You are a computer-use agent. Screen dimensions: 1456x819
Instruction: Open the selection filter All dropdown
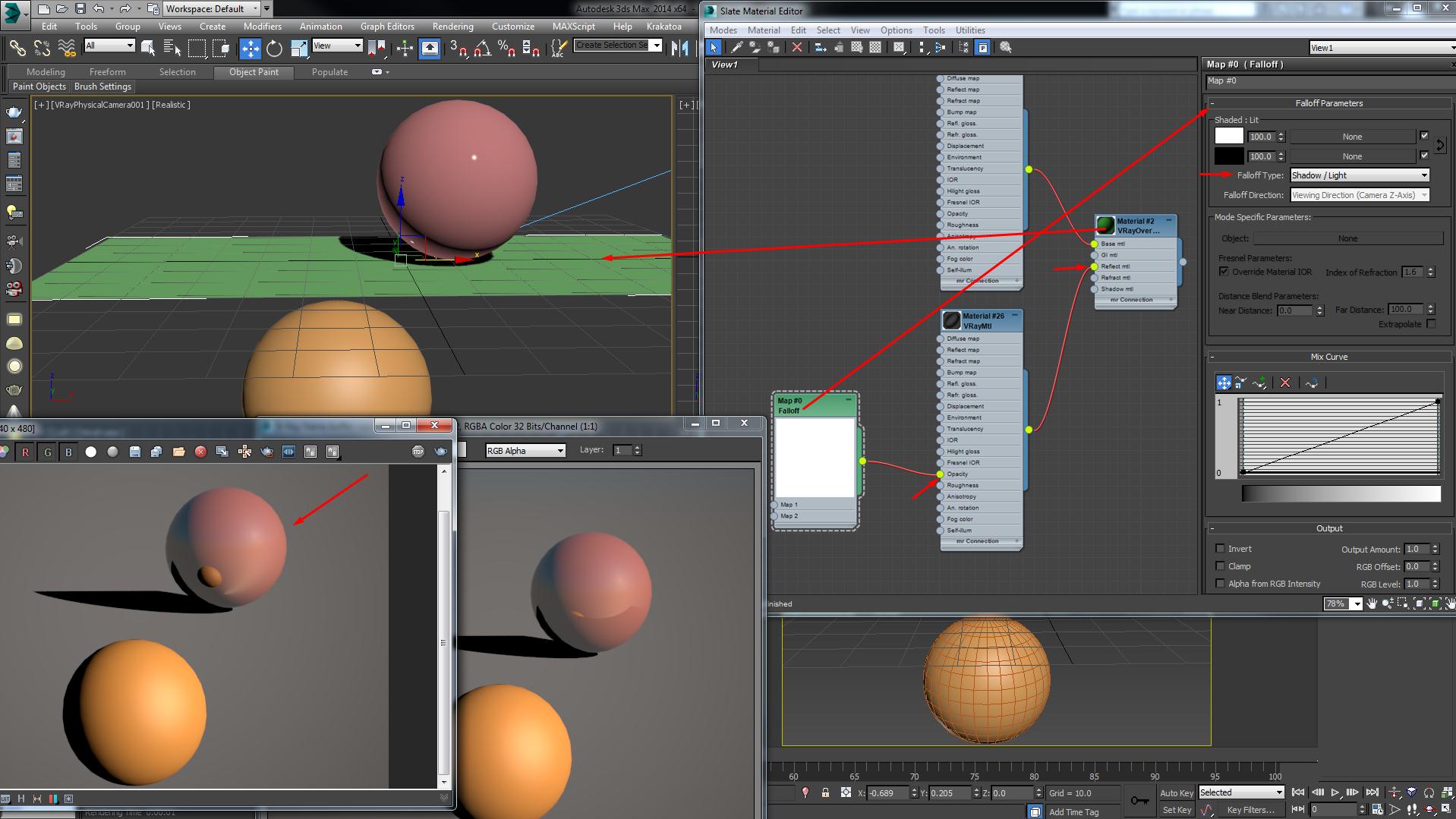(x=109, y=46)
